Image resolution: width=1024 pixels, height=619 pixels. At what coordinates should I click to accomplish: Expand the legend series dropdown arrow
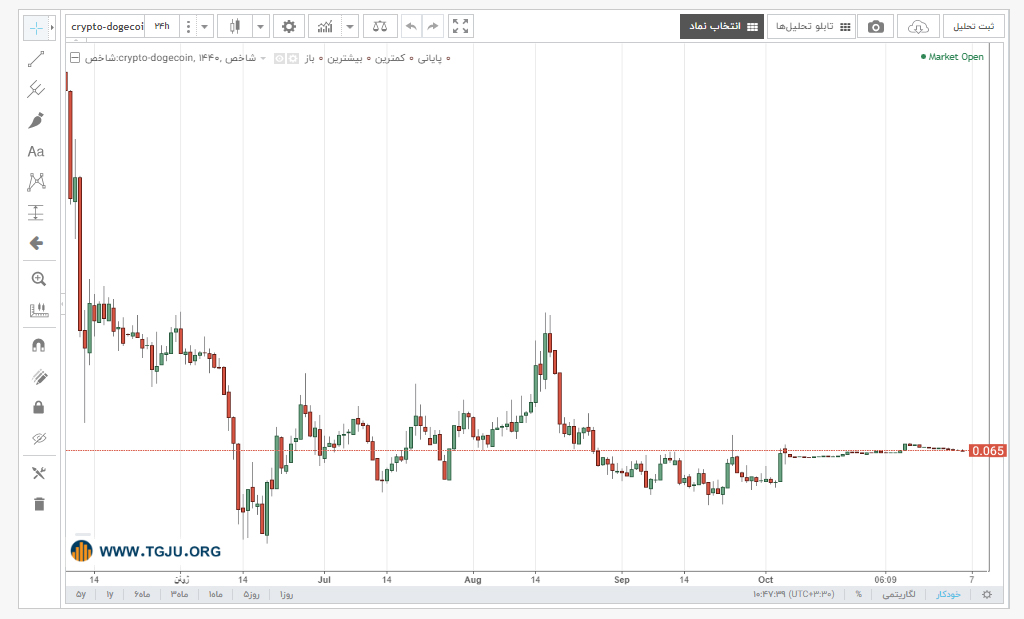click(263, 58)
